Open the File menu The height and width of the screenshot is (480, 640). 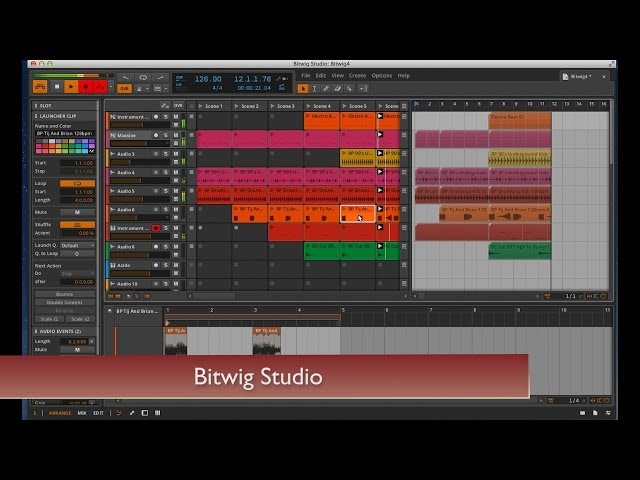(x=305, y=76)
